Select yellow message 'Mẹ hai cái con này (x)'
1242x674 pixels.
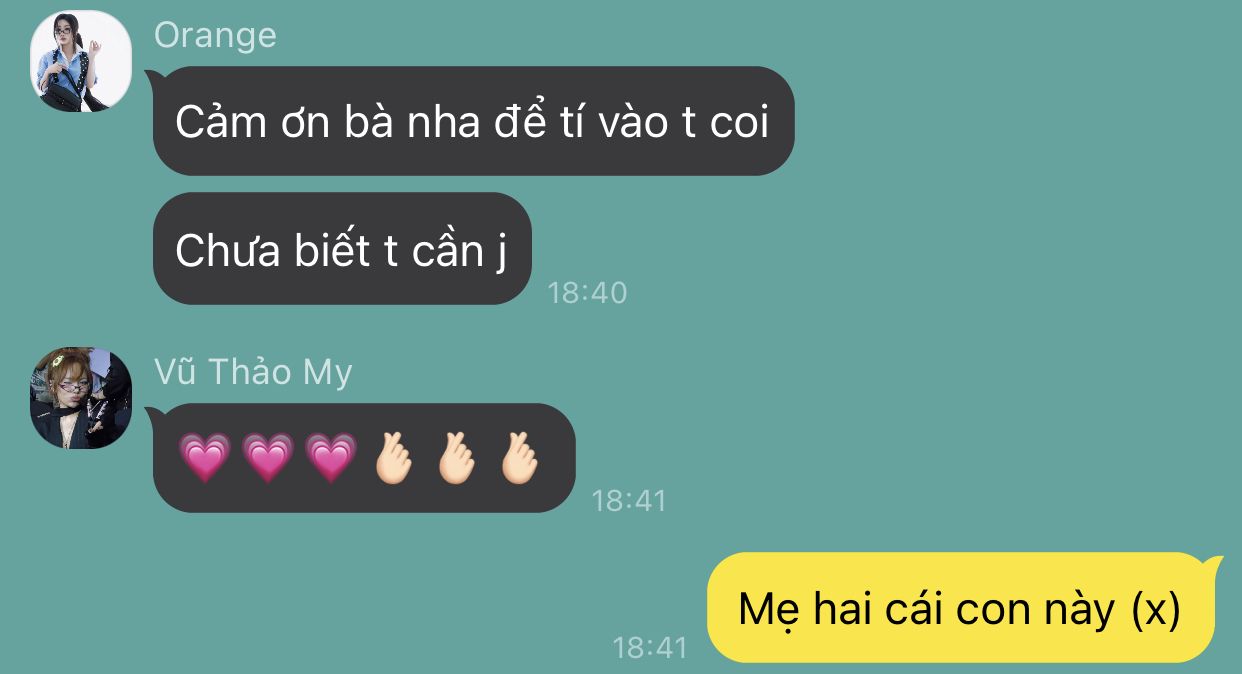960,608
